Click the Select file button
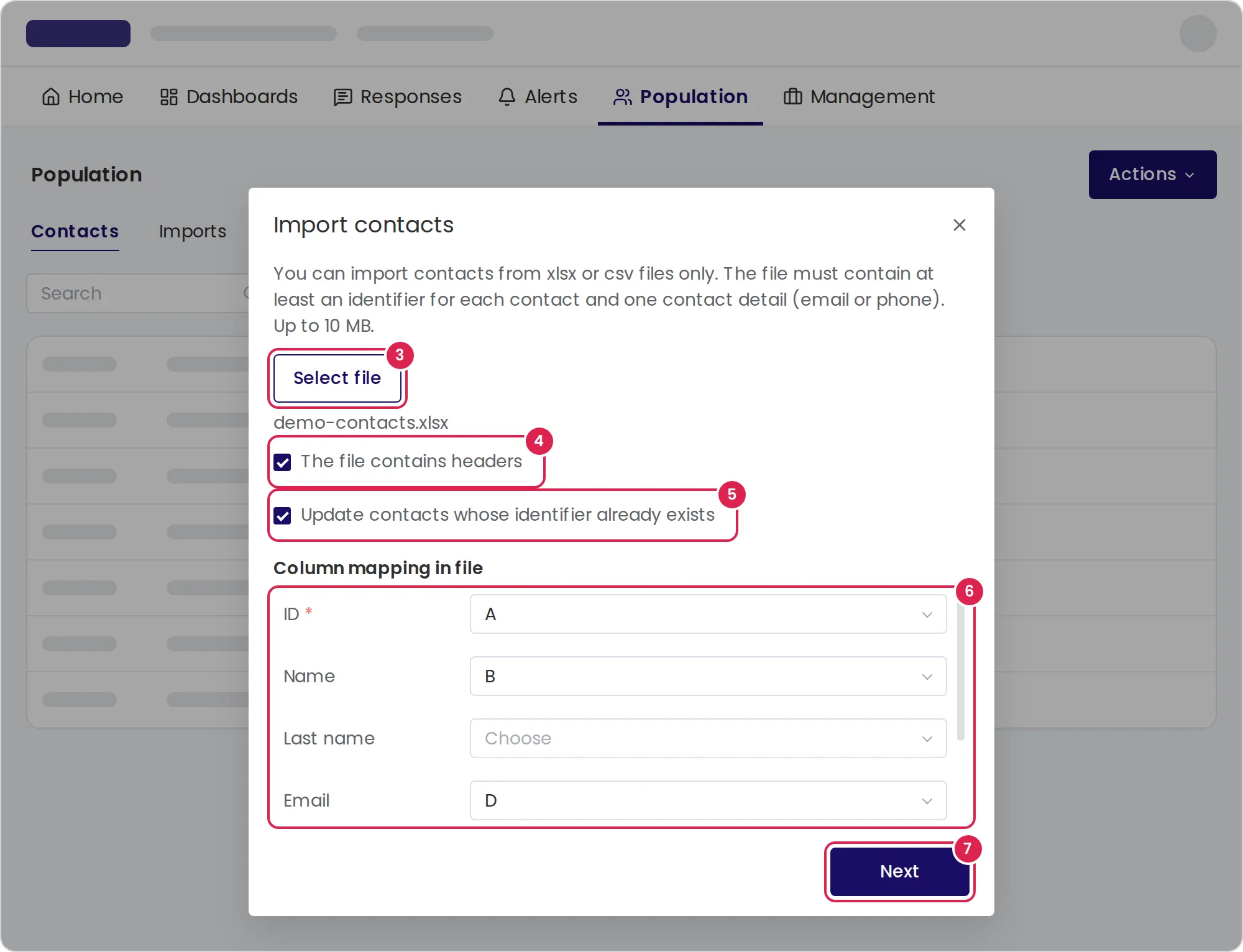The image size is (1243, 952). pyautogui.click(x=337, y=378)
